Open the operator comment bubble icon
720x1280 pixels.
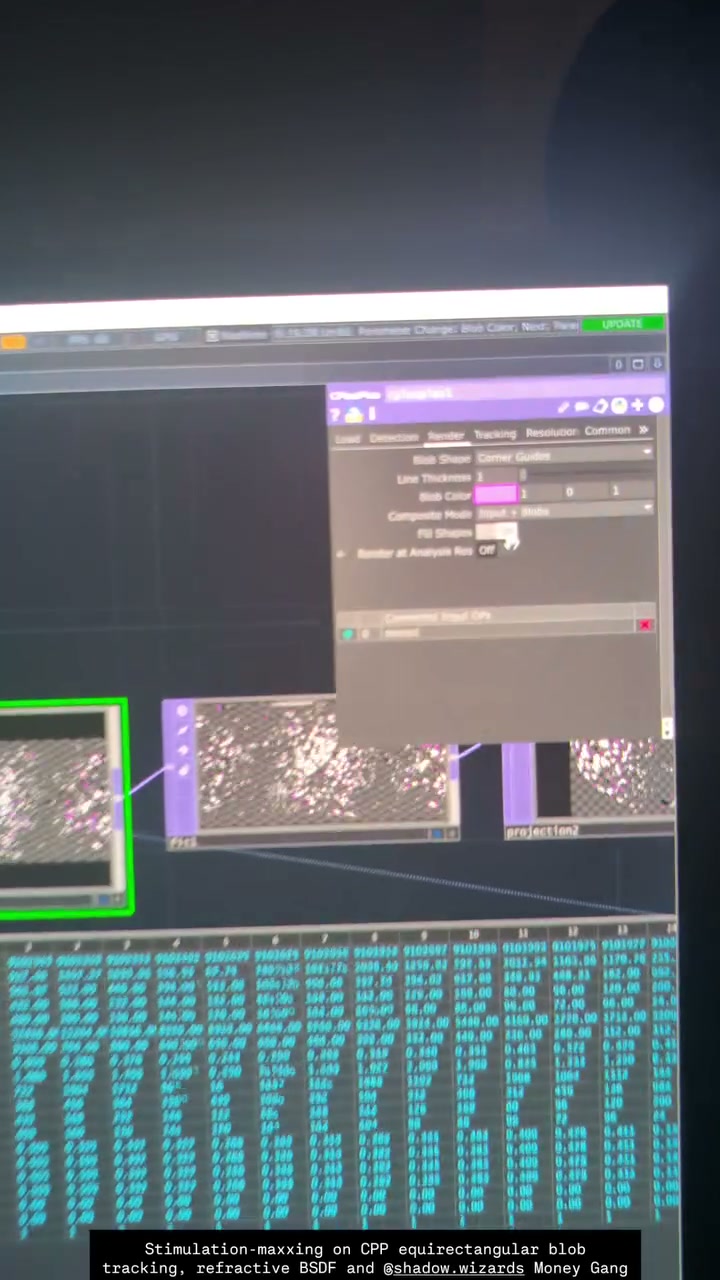pos(581,407)
